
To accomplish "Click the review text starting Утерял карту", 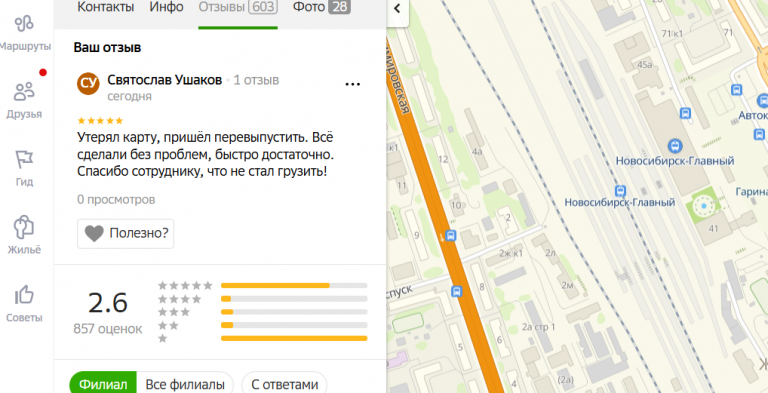I will 206,154.
